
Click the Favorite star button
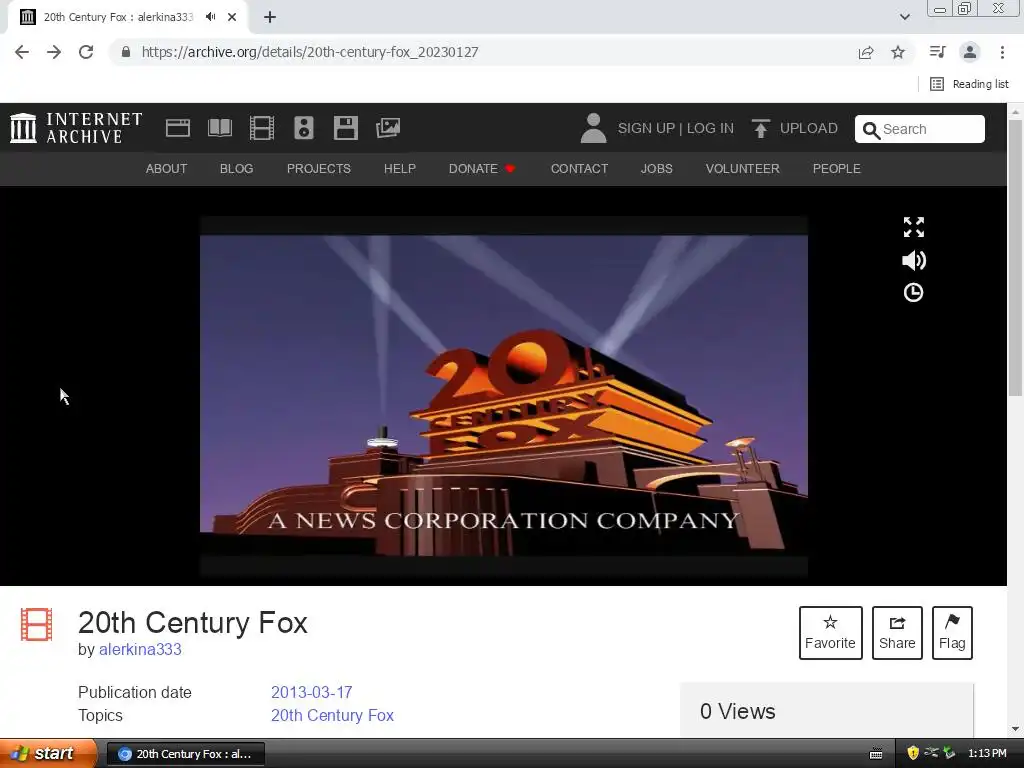tap(830, 633)
